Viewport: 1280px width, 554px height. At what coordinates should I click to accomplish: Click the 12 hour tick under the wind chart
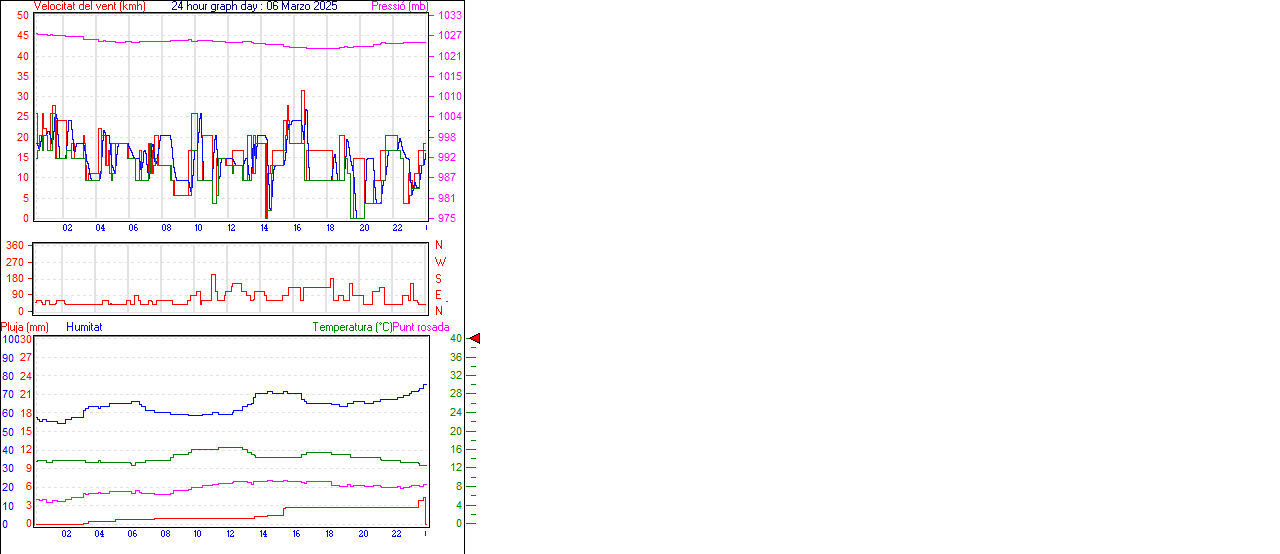[231, 228]
